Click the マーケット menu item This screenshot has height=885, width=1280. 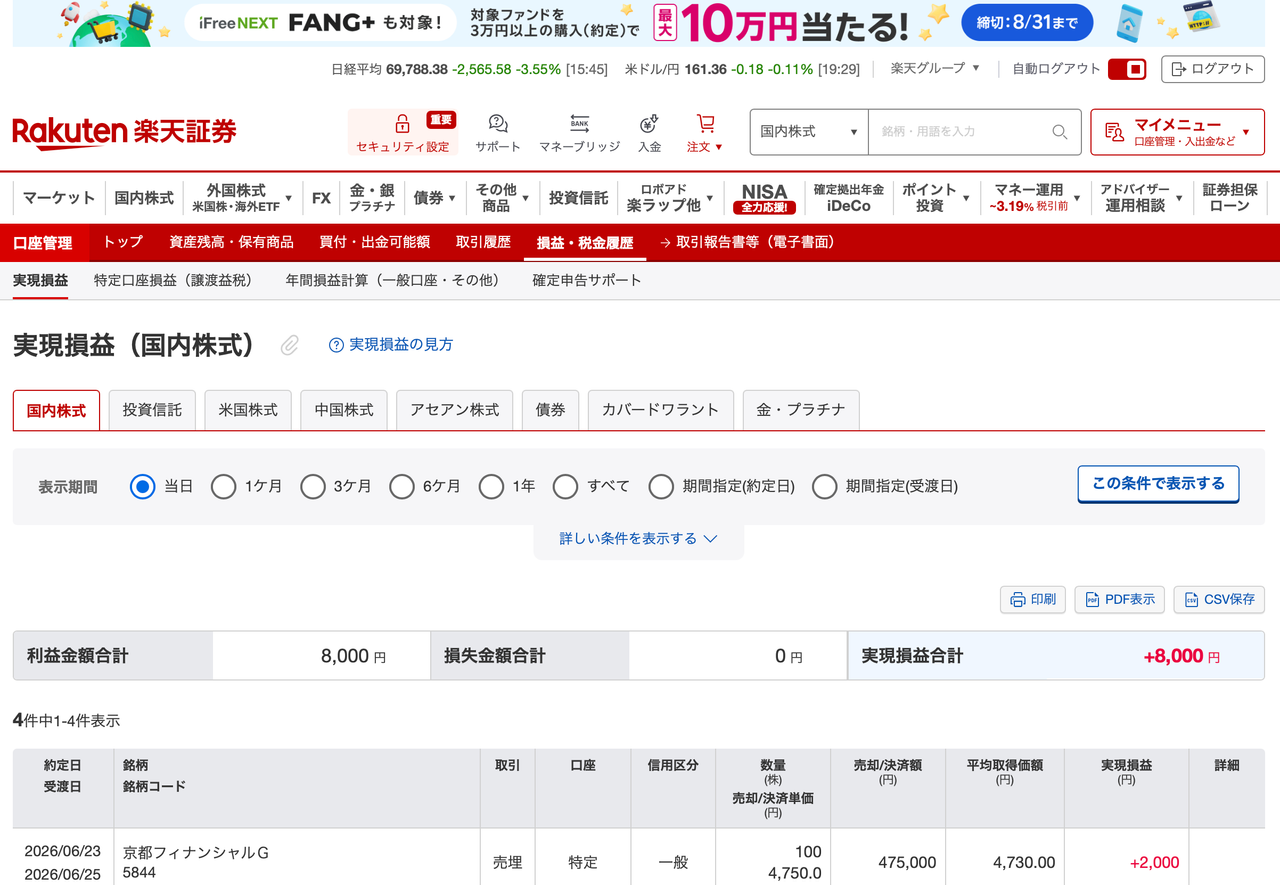tap(59, 198)
